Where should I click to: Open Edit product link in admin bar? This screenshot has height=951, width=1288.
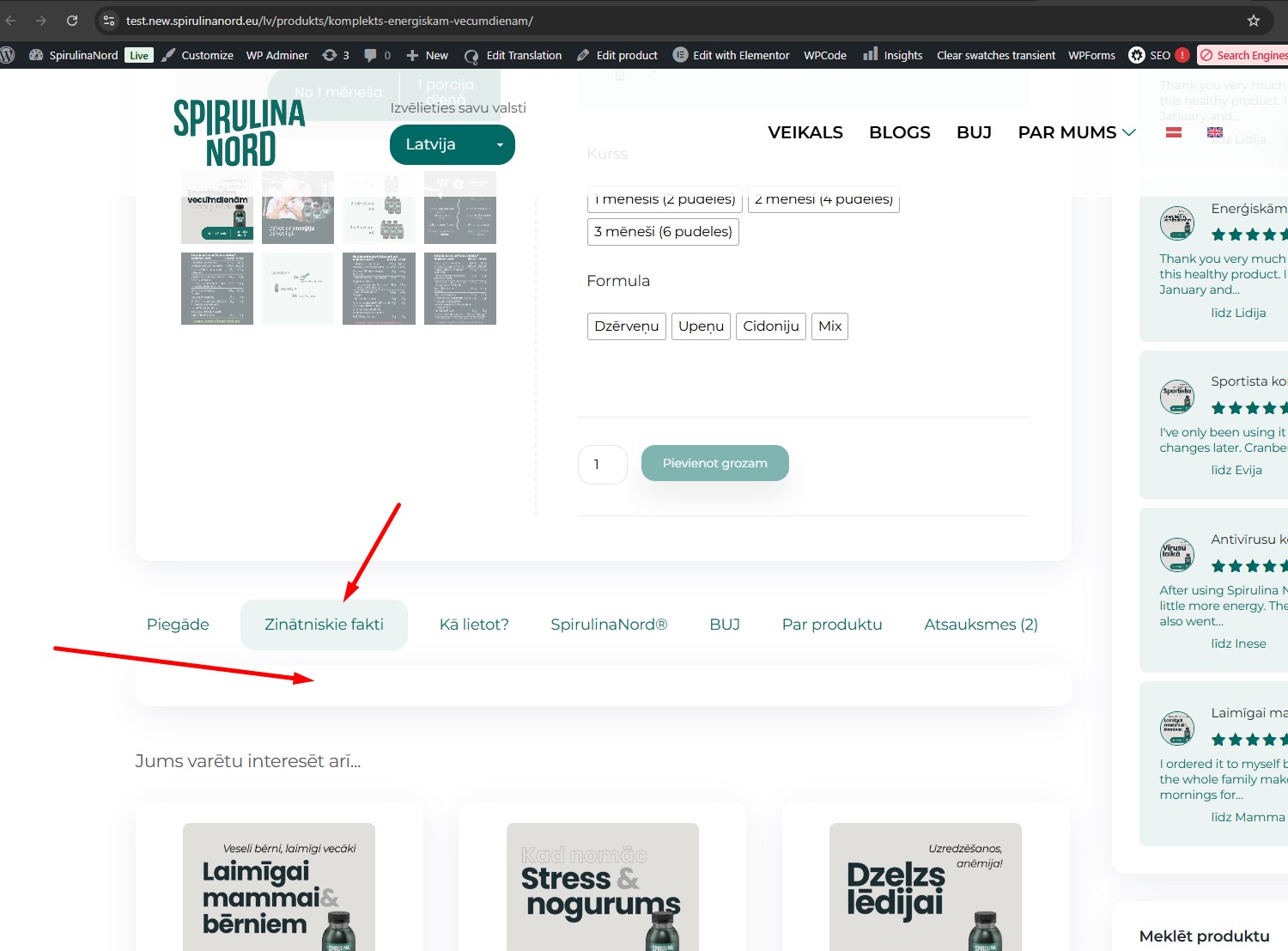(x=617, y=55)
